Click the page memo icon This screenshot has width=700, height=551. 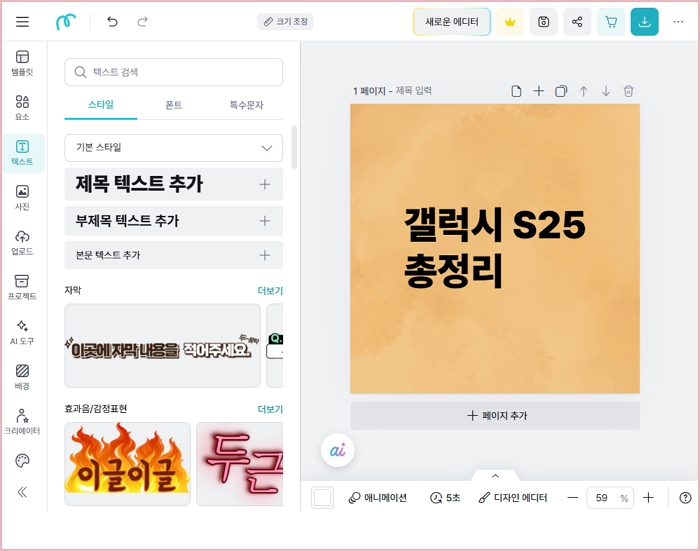coord(516,91)
